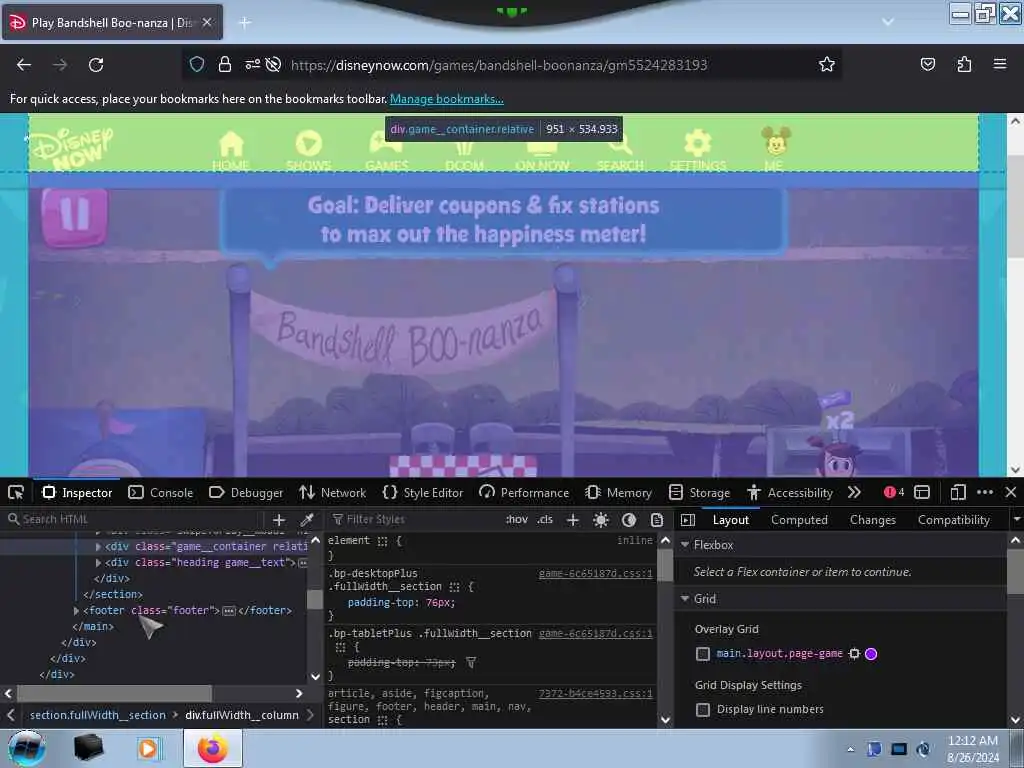The image size is (1024, 768).
Task: Show site security padlock info
Action: click(225, 64)
